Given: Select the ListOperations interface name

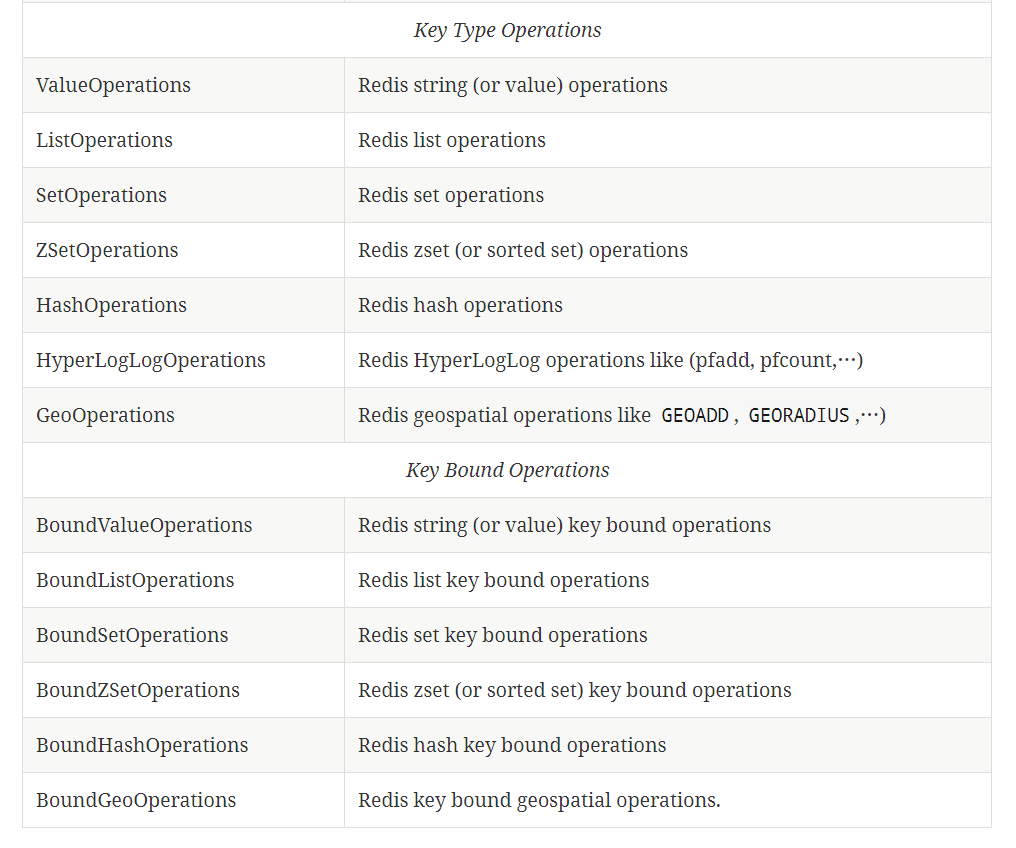Looking at the screenshot, I should [x=104, y=140].
